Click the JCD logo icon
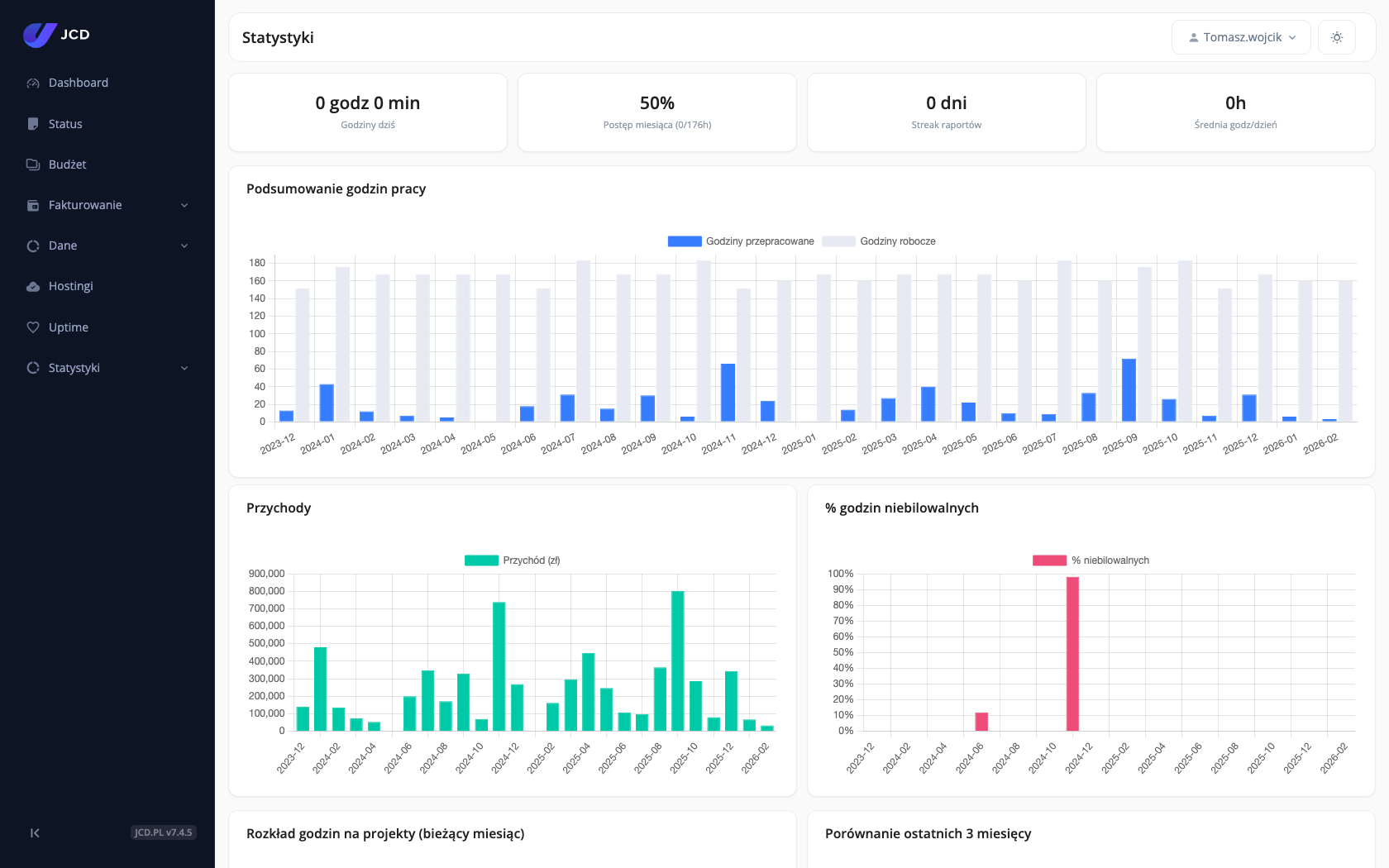Screen dimensions: 1389x868 (x=40, y=35)
